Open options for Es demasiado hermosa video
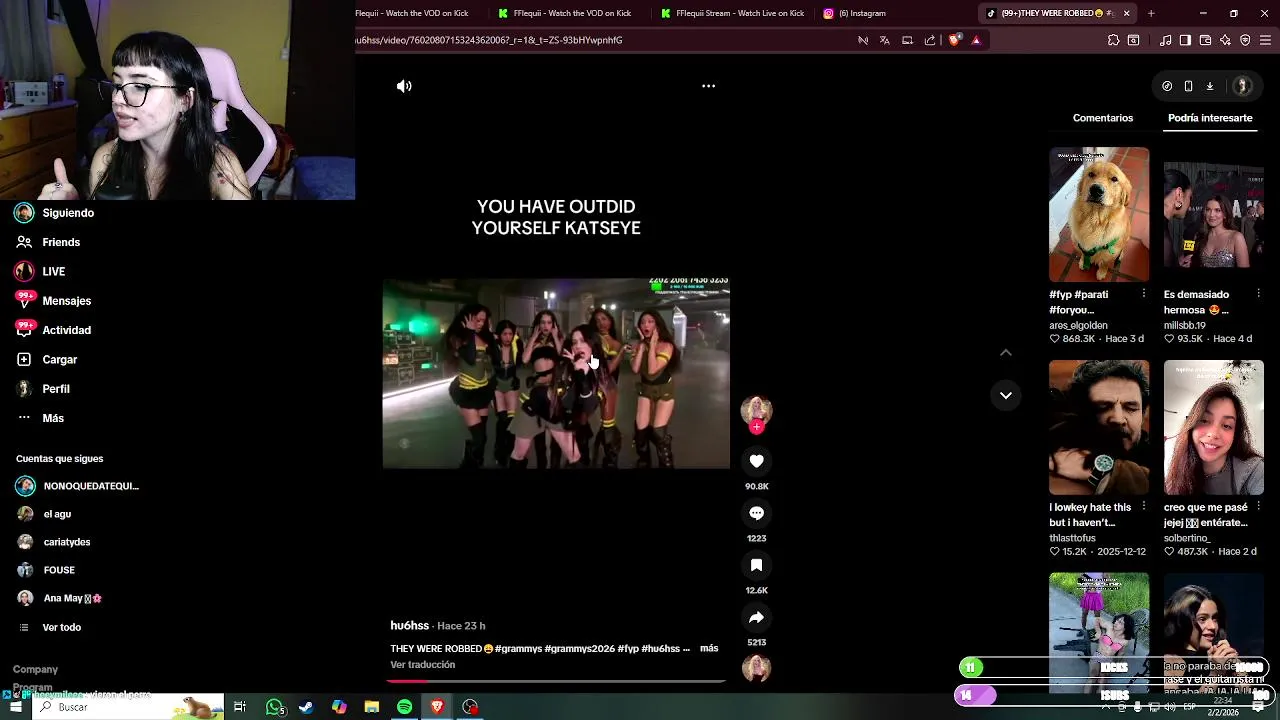The height and width of the screenshot is (720, 1280). (1258, 294)
